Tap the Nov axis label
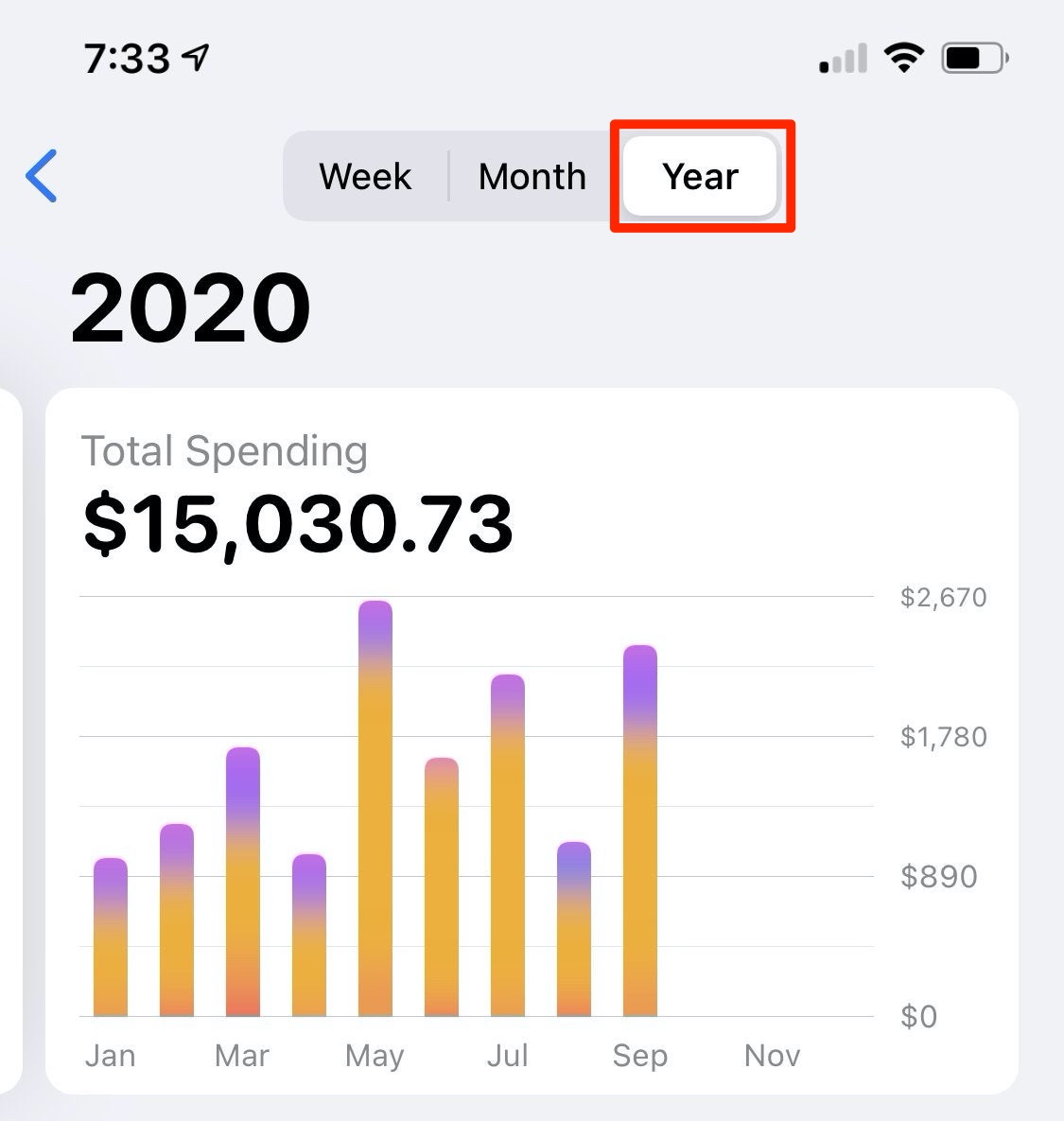 pyautogui.click(x=772, y=1055)
